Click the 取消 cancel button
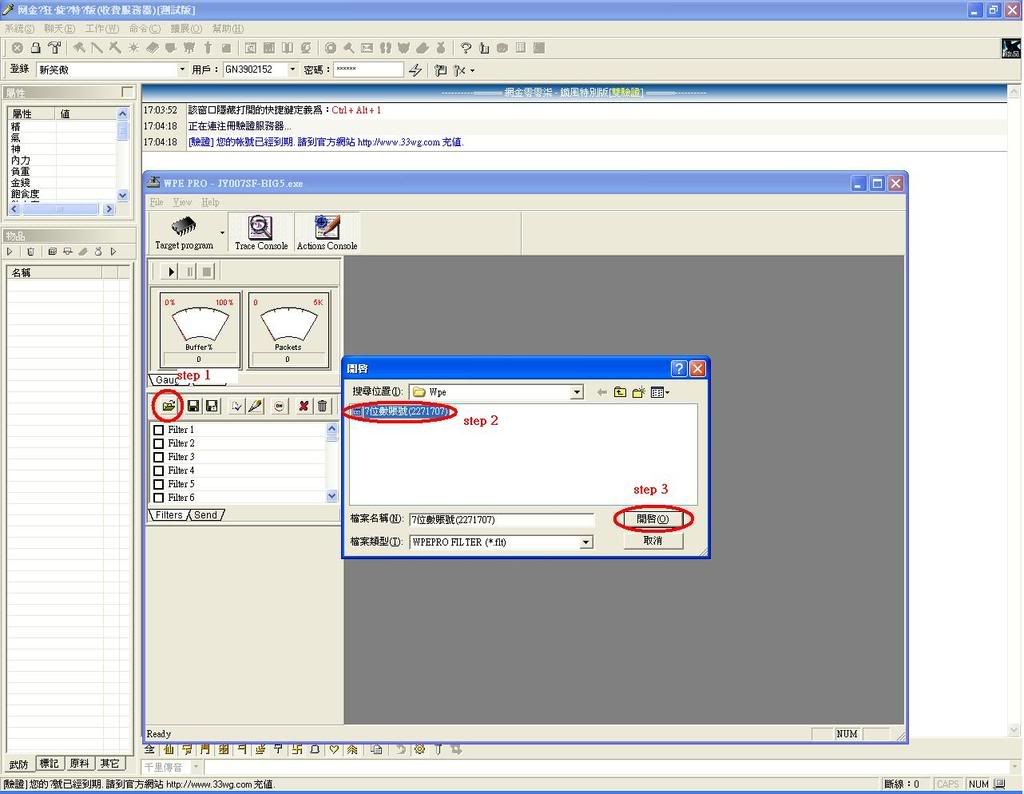The width and height of the screenshot is (1024, 794). click(652, 540)
